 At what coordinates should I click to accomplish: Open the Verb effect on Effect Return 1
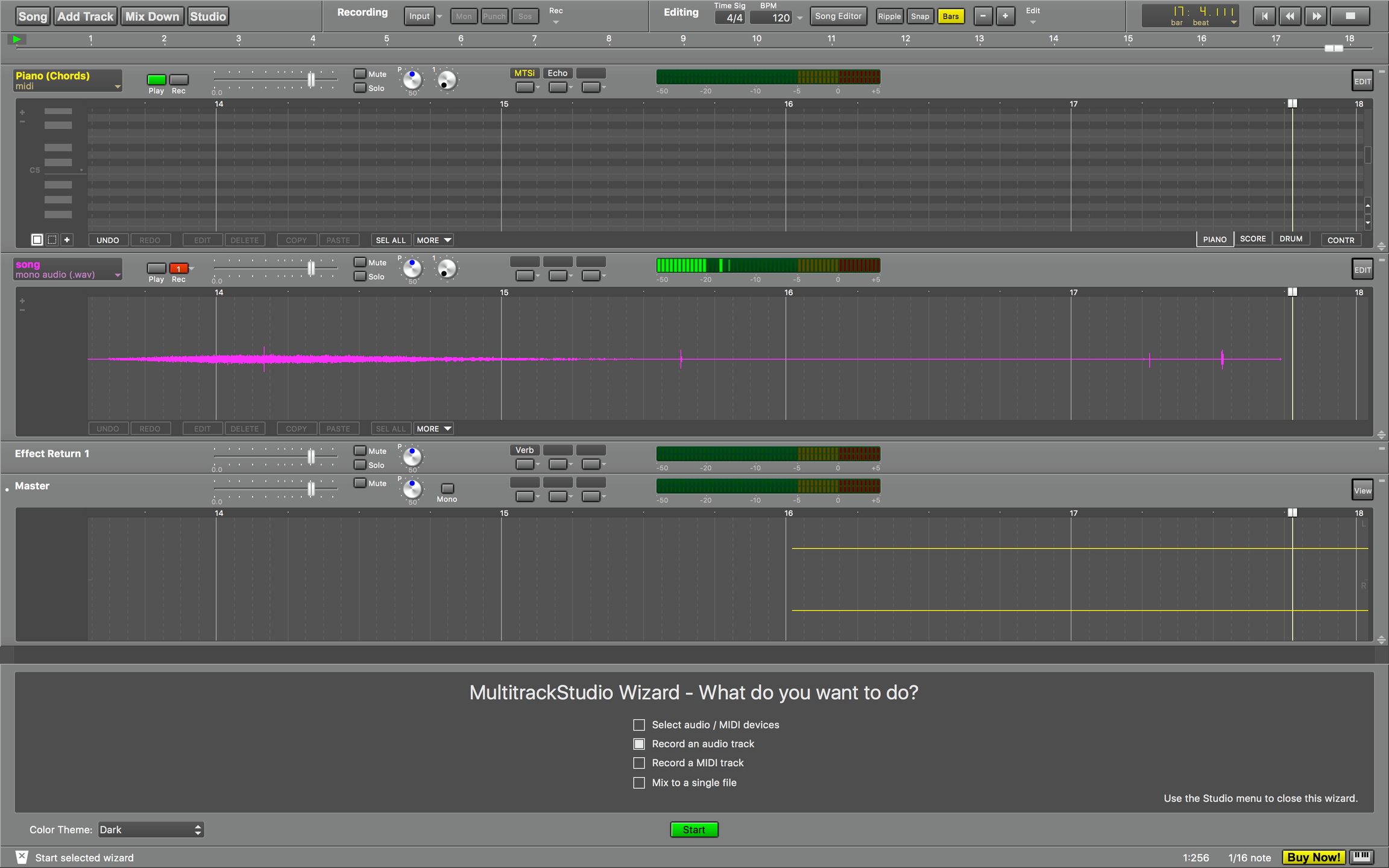coord(524,450)
